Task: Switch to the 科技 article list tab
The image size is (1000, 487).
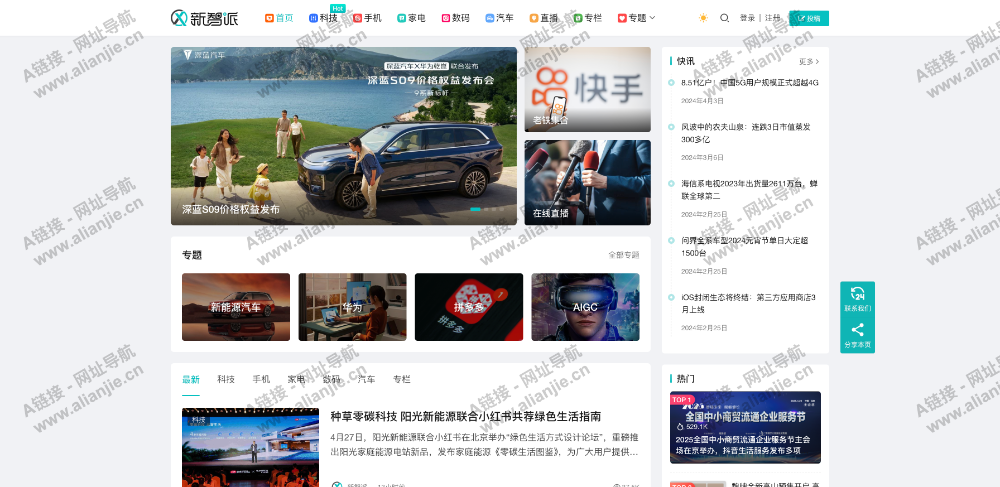Action: pyautogui.click(x=226, y=379)
